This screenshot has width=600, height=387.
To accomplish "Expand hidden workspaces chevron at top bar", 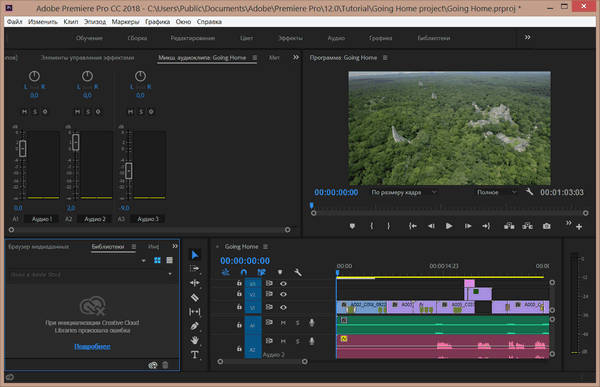I will tap(527, 38).
